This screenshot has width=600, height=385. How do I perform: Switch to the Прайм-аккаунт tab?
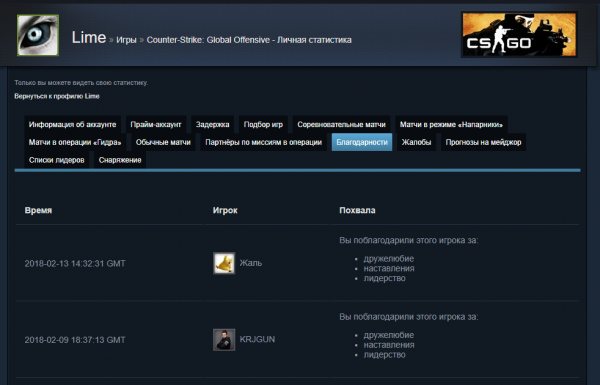pyautogui.click(x=156, y=124)
